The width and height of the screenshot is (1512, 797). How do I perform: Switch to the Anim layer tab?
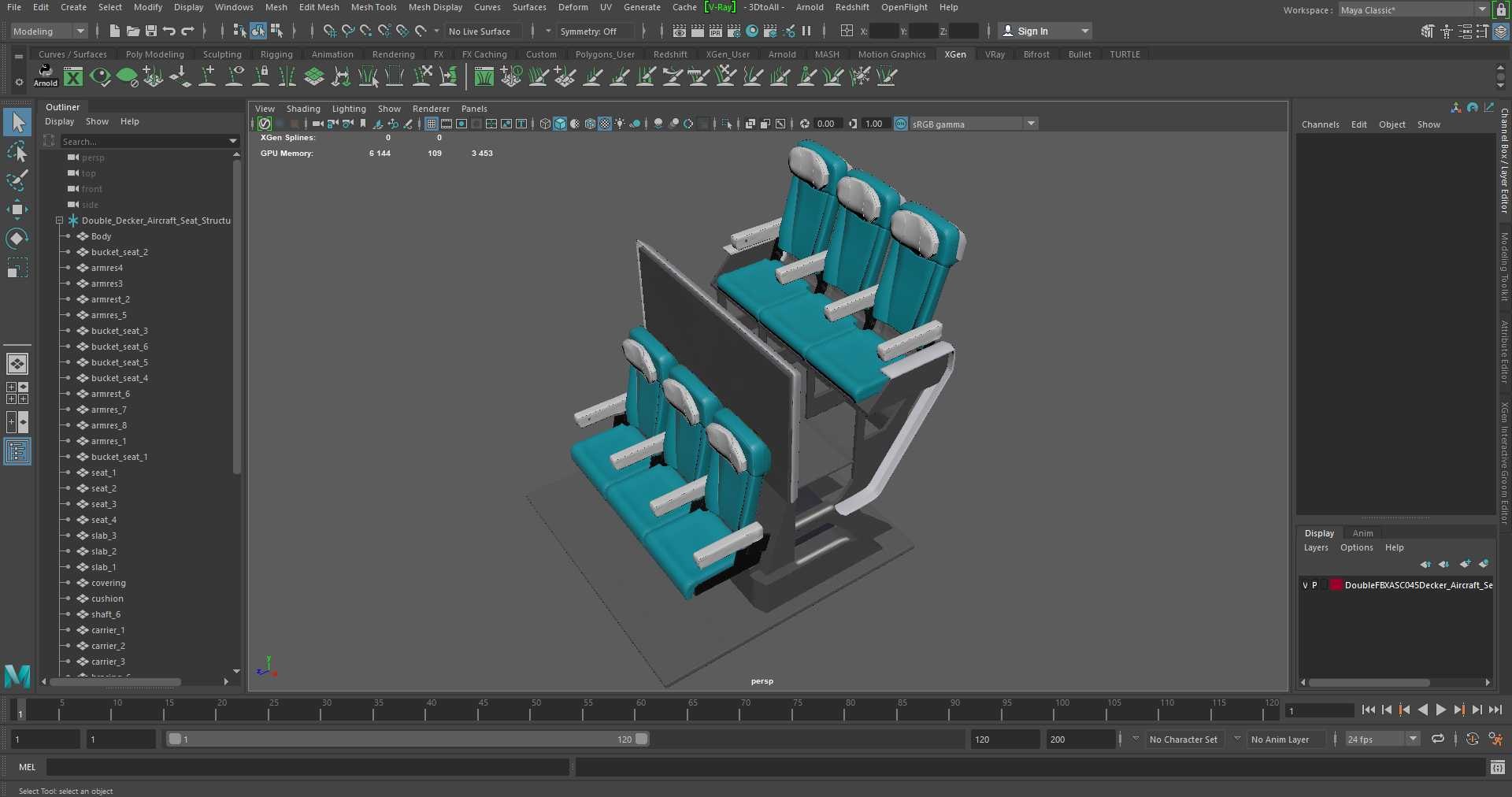coord(1362,533)
